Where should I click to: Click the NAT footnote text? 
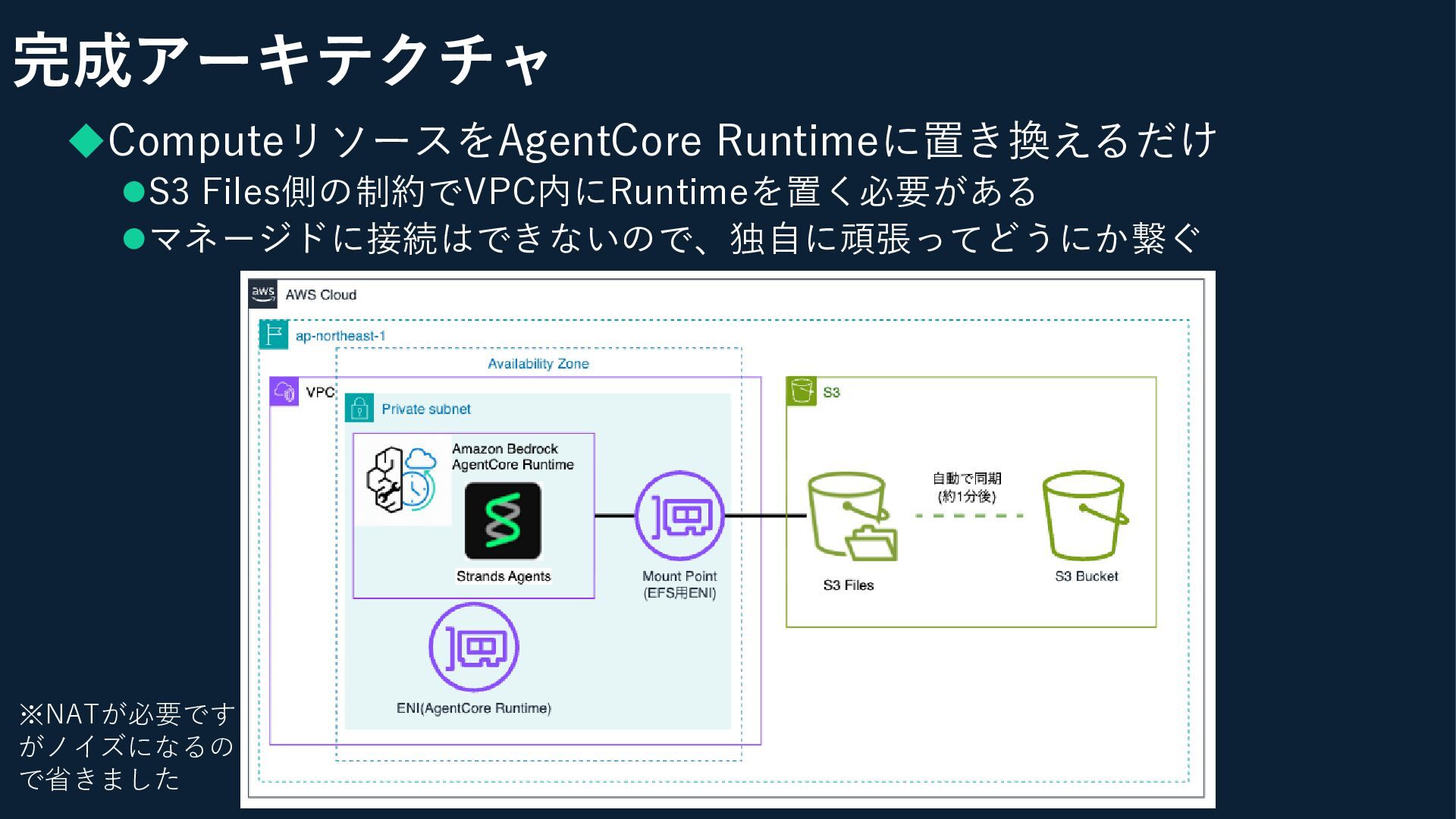[127, 746]
